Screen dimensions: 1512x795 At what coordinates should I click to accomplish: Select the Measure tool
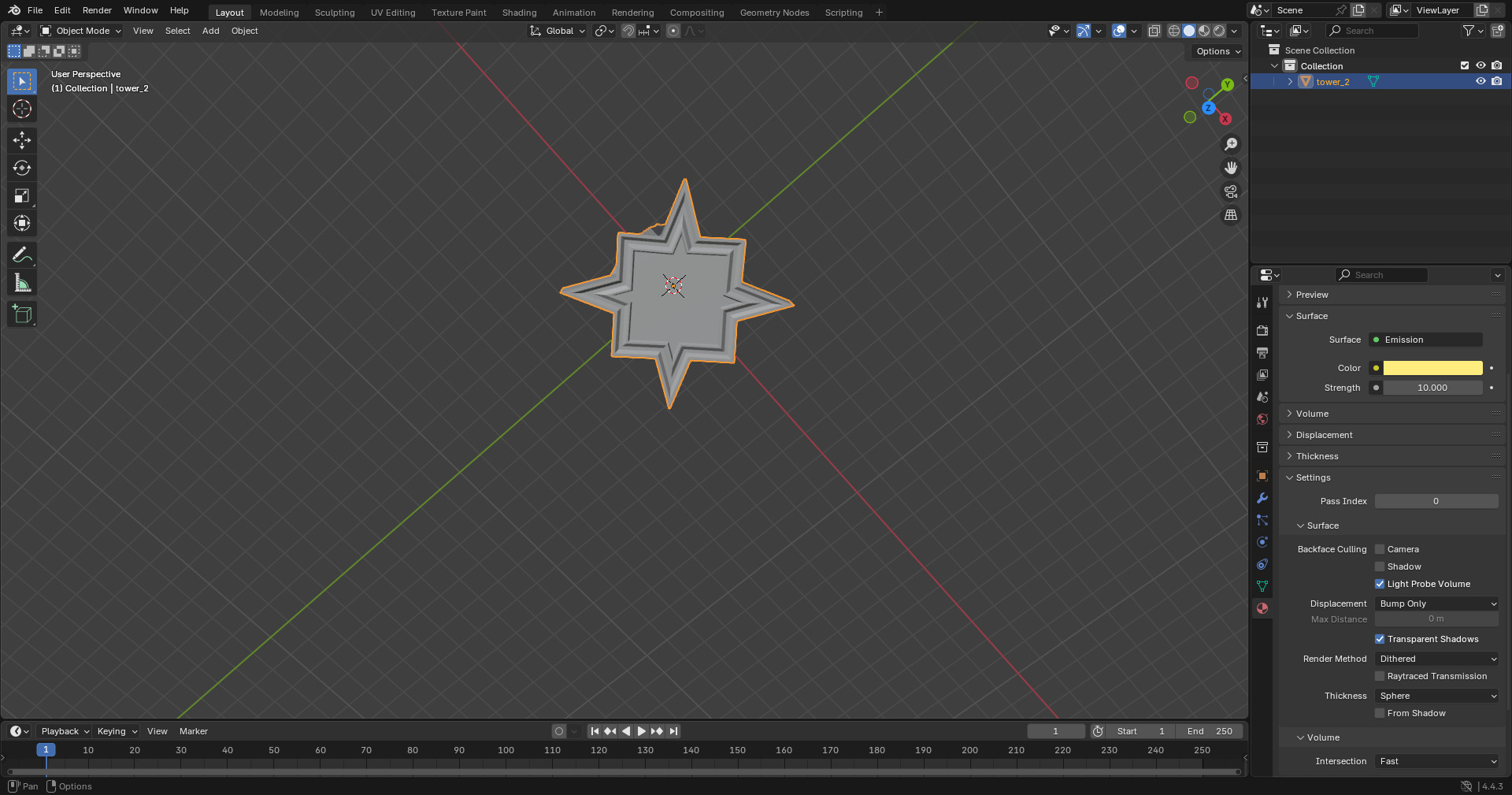click(x=22, y=283)
